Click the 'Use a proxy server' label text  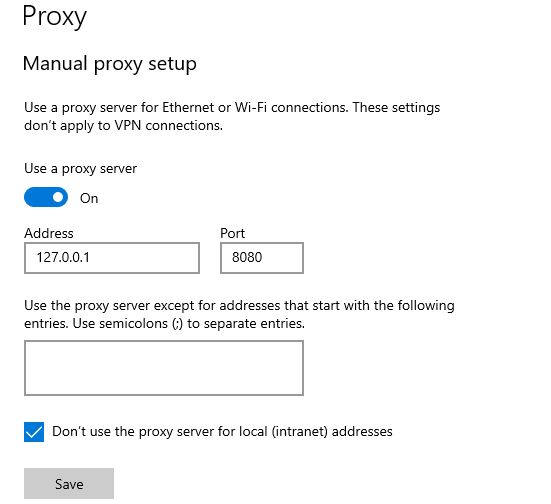coord(80,169)
